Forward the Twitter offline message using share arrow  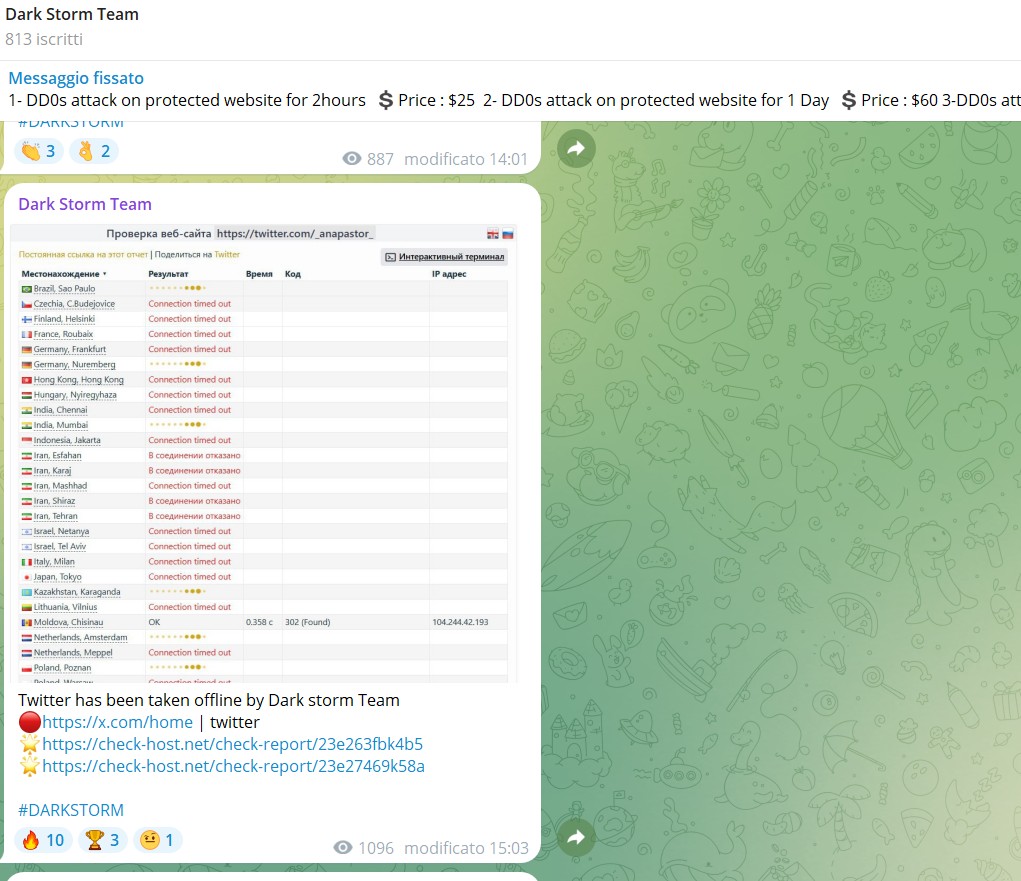click(x=576, y=838)
